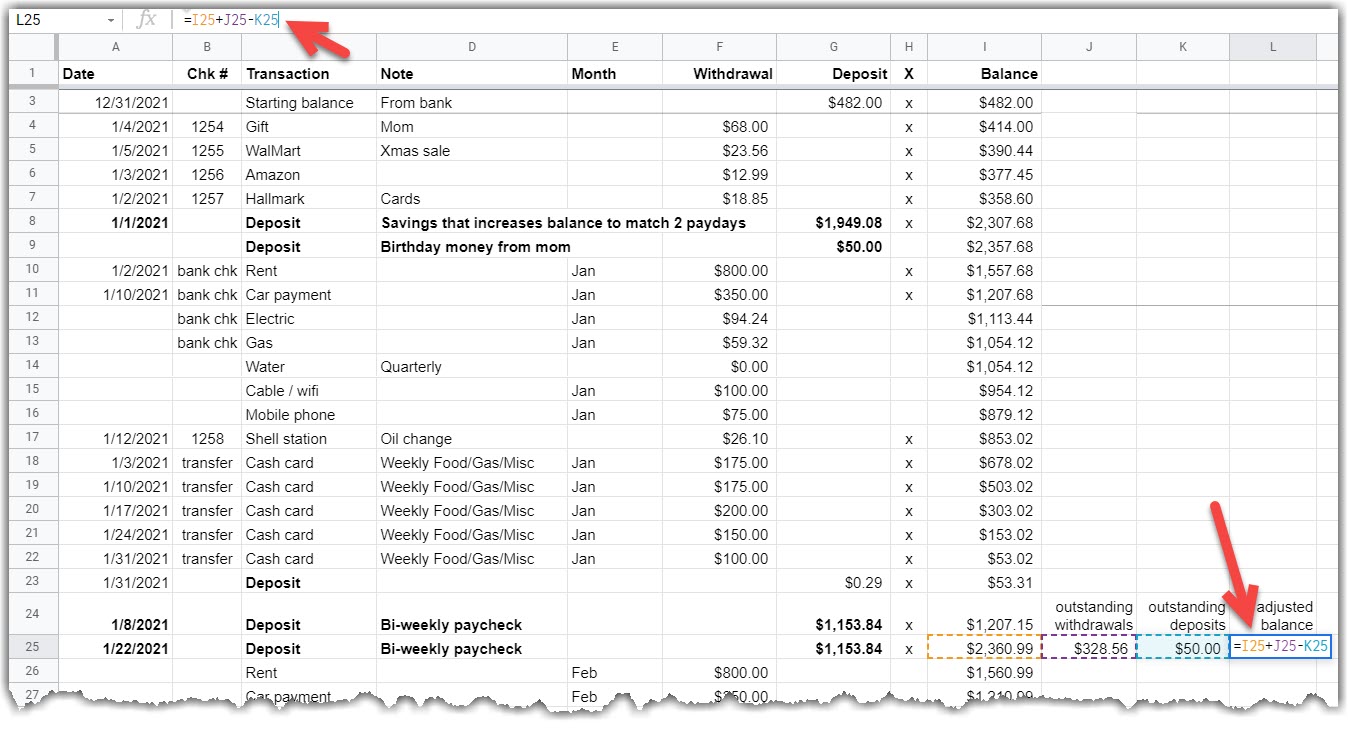Select the column D header

[x=471, y=47]
